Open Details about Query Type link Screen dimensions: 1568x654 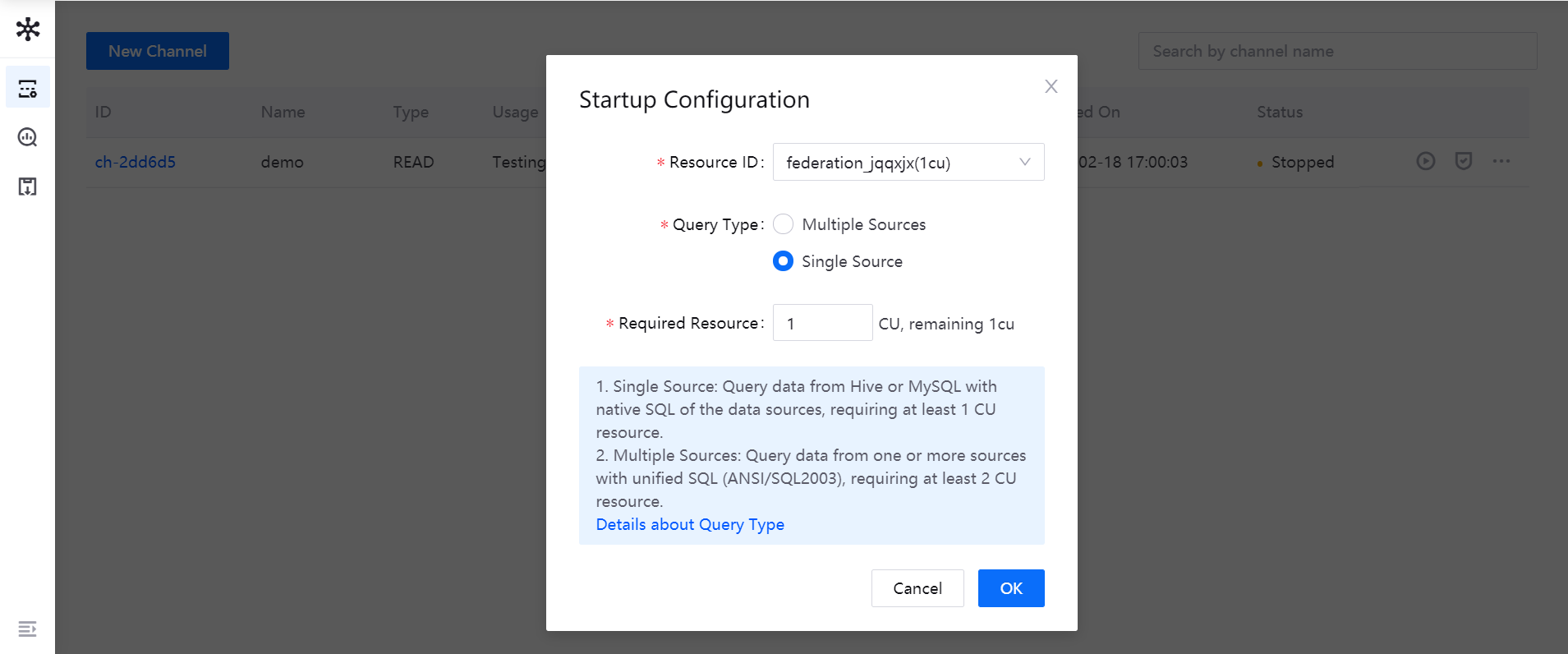coord(689,524)
